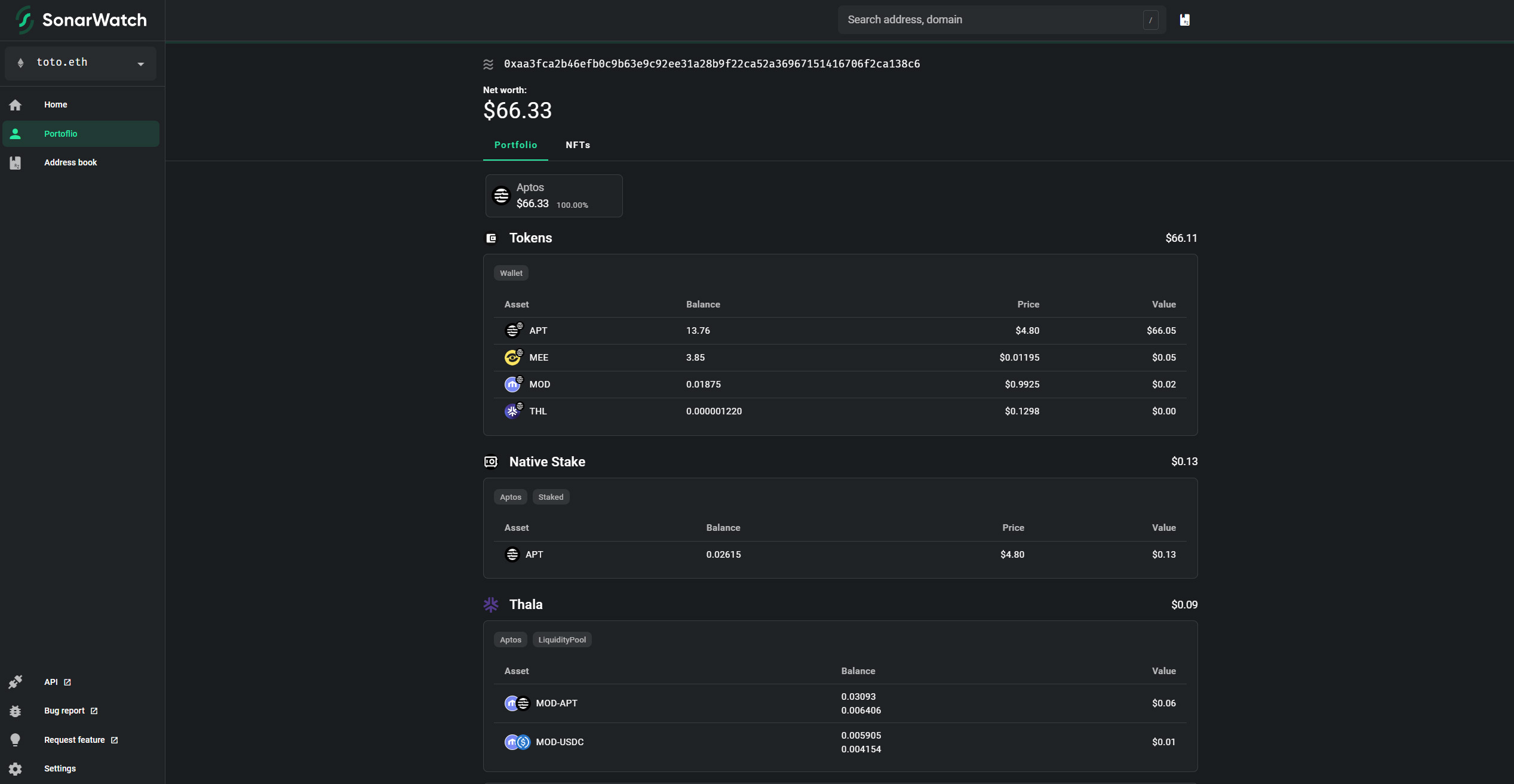The height and width of the screenshot is (784, 1514).
Task: Click the Home house icon
Action: pyautogui.click(x=16, y=105)
